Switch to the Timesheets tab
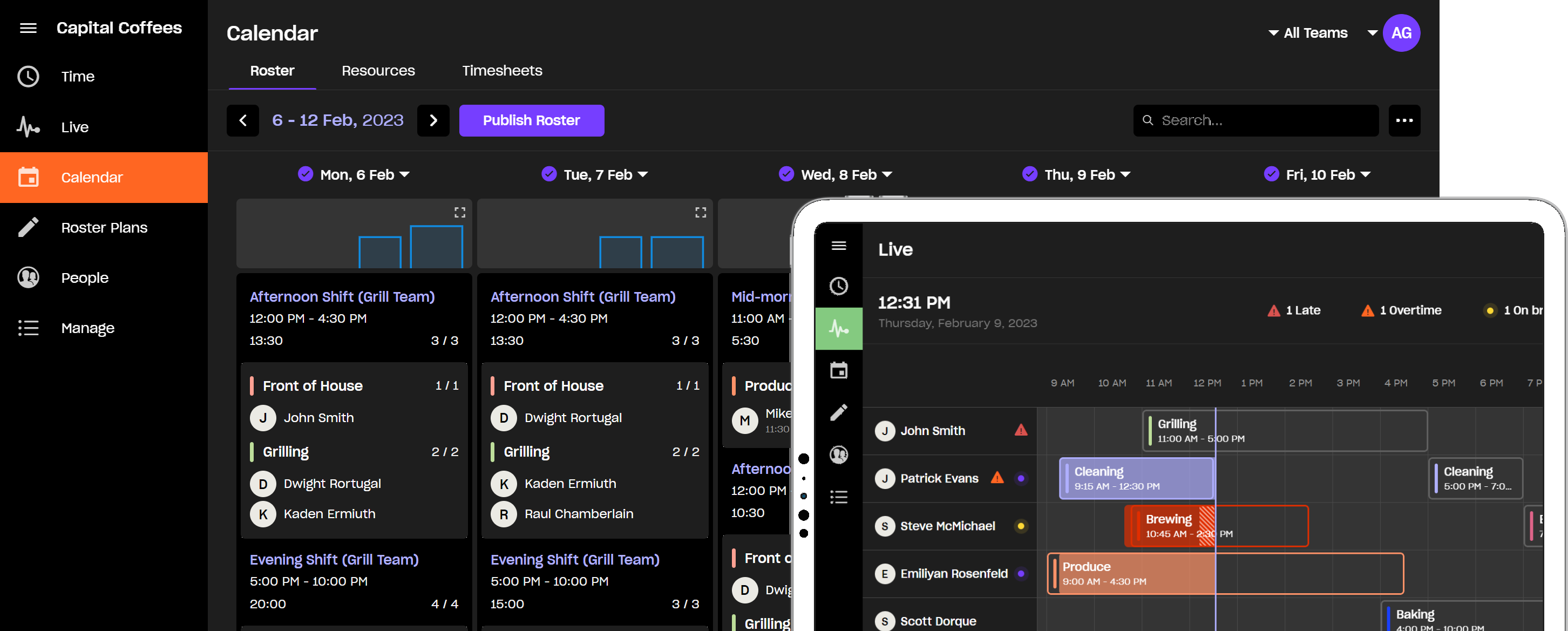The image size is (1568, 631). [501, 71]
